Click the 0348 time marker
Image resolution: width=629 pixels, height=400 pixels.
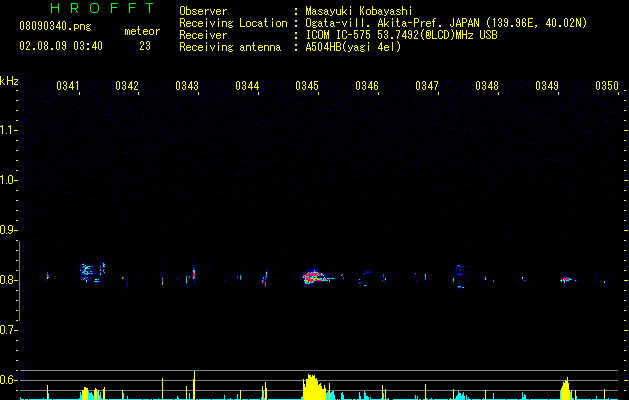[x=487, y=86]
